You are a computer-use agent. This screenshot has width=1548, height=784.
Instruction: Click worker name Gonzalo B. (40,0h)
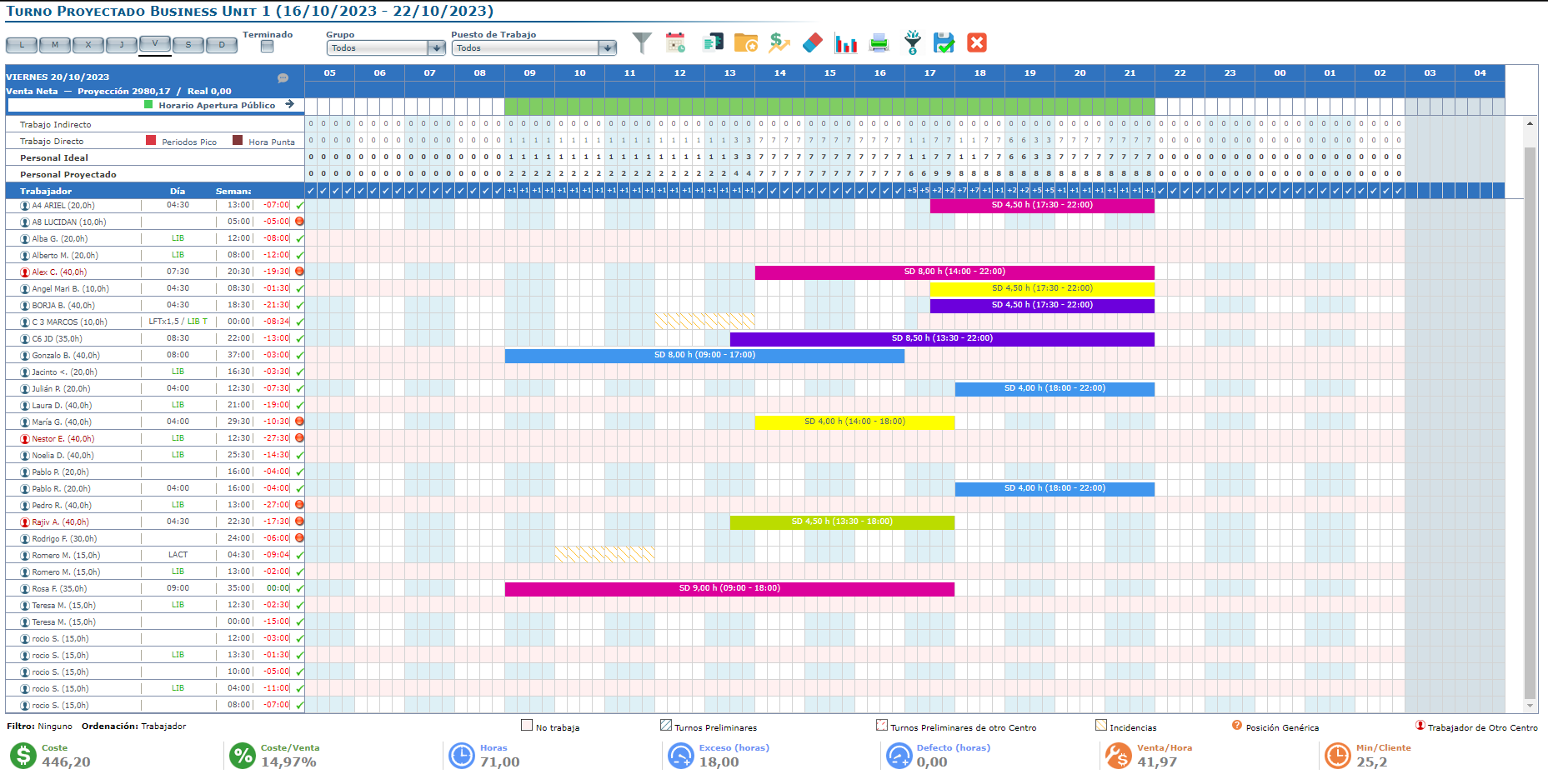(x=66, y=355)
